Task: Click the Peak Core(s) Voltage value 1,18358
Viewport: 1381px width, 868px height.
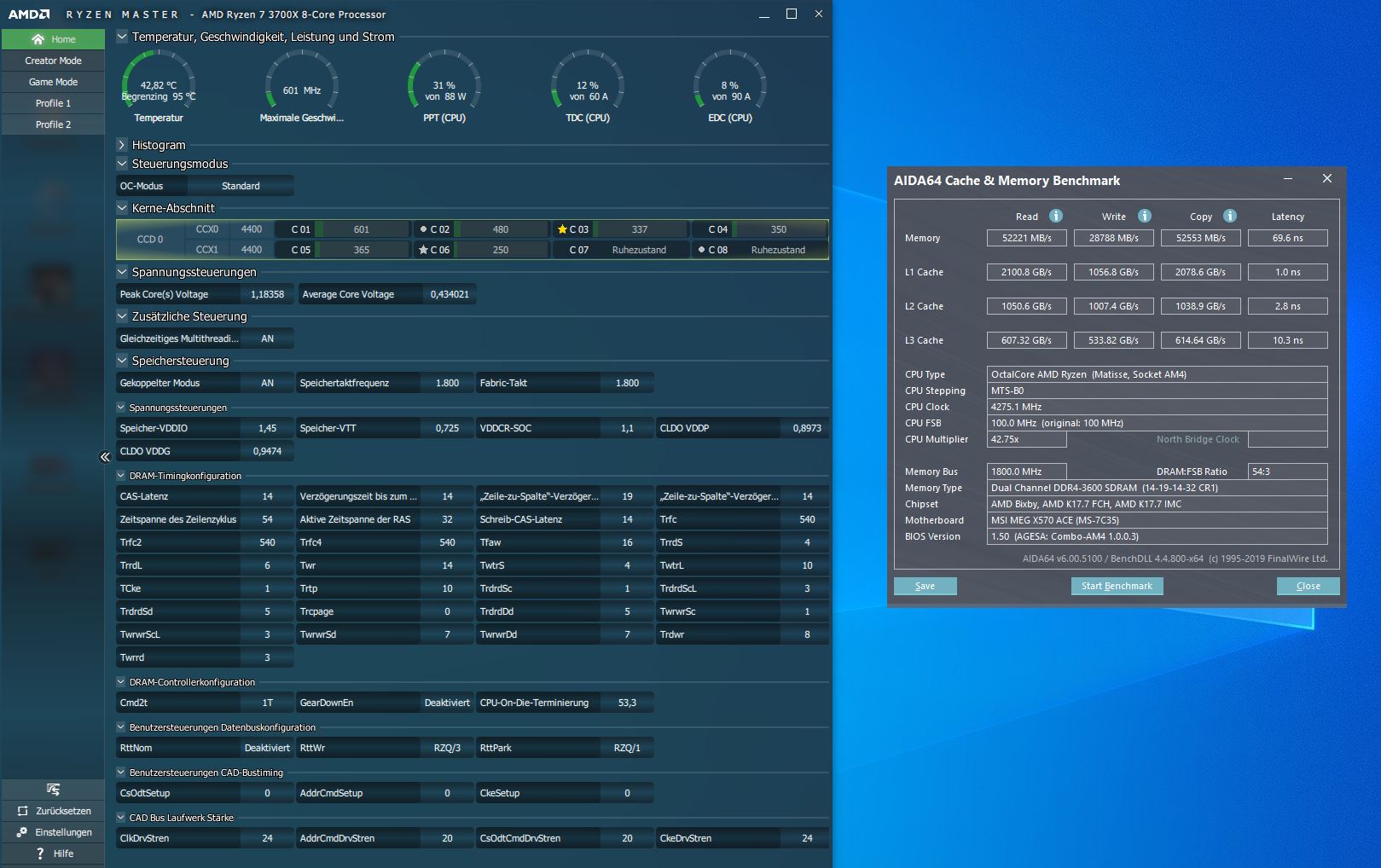Action: coord(267,294)
